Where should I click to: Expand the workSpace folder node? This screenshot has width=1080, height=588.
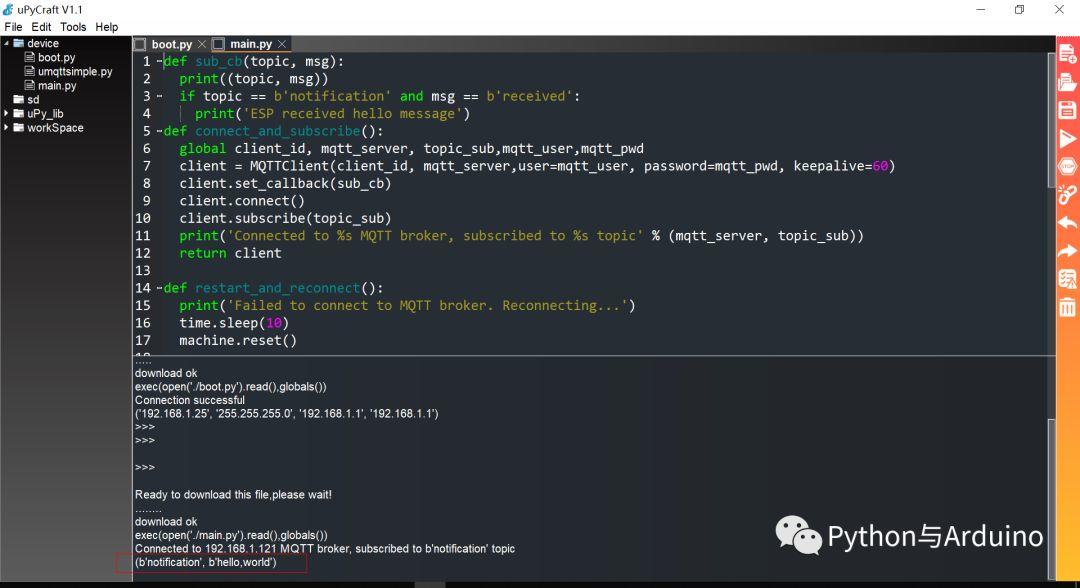point(6,127)
